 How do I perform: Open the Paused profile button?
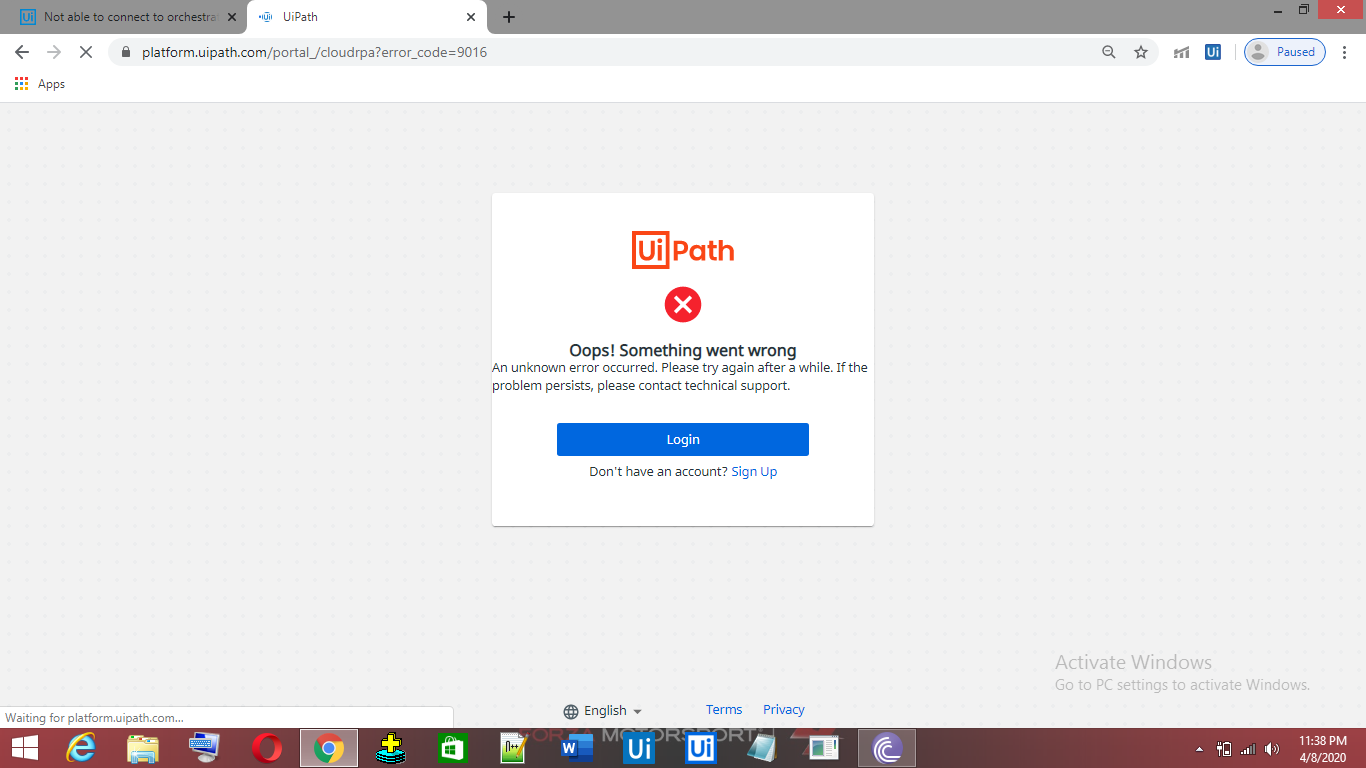tap(1285, 52)
